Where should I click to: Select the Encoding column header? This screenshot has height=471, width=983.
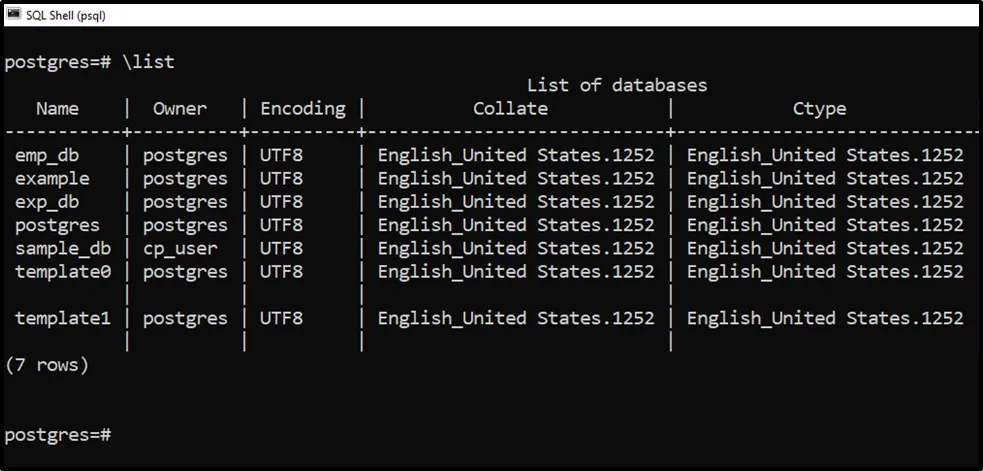click(x=302, y=109)
